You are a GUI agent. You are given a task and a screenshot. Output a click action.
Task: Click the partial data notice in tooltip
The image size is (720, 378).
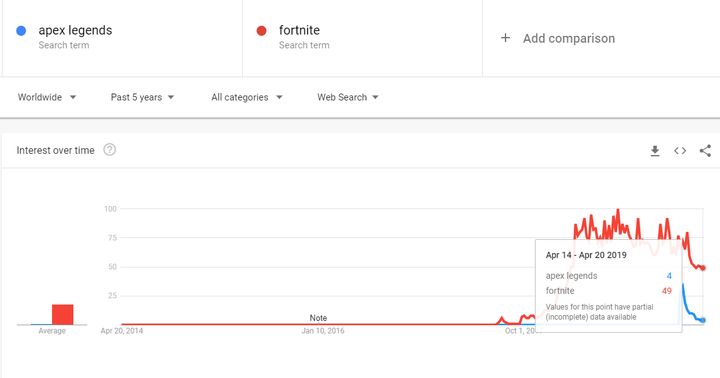pyautogui.click(x=599, y=312)
